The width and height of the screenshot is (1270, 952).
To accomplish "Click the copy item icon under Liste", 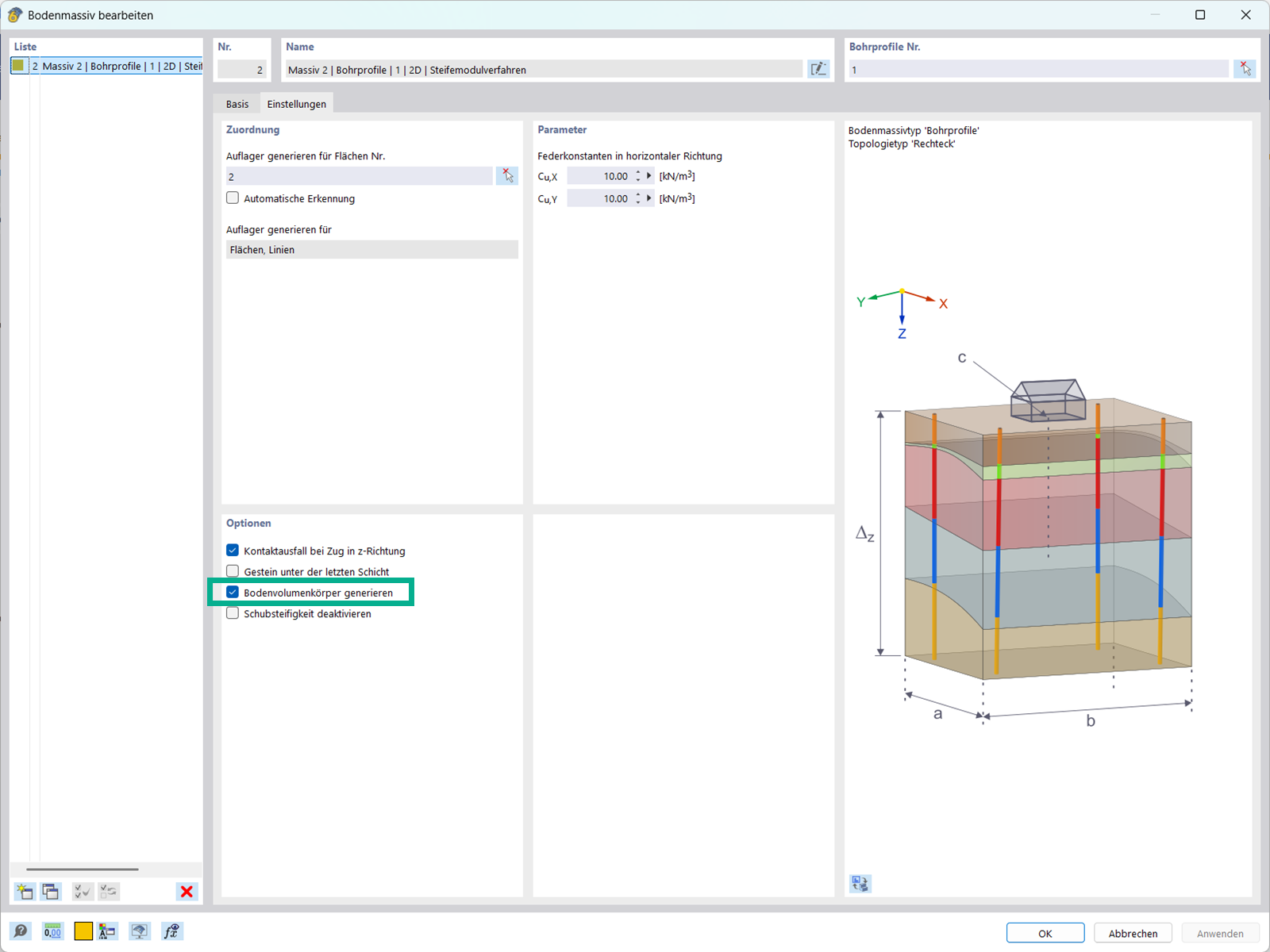I will (51, 892).
